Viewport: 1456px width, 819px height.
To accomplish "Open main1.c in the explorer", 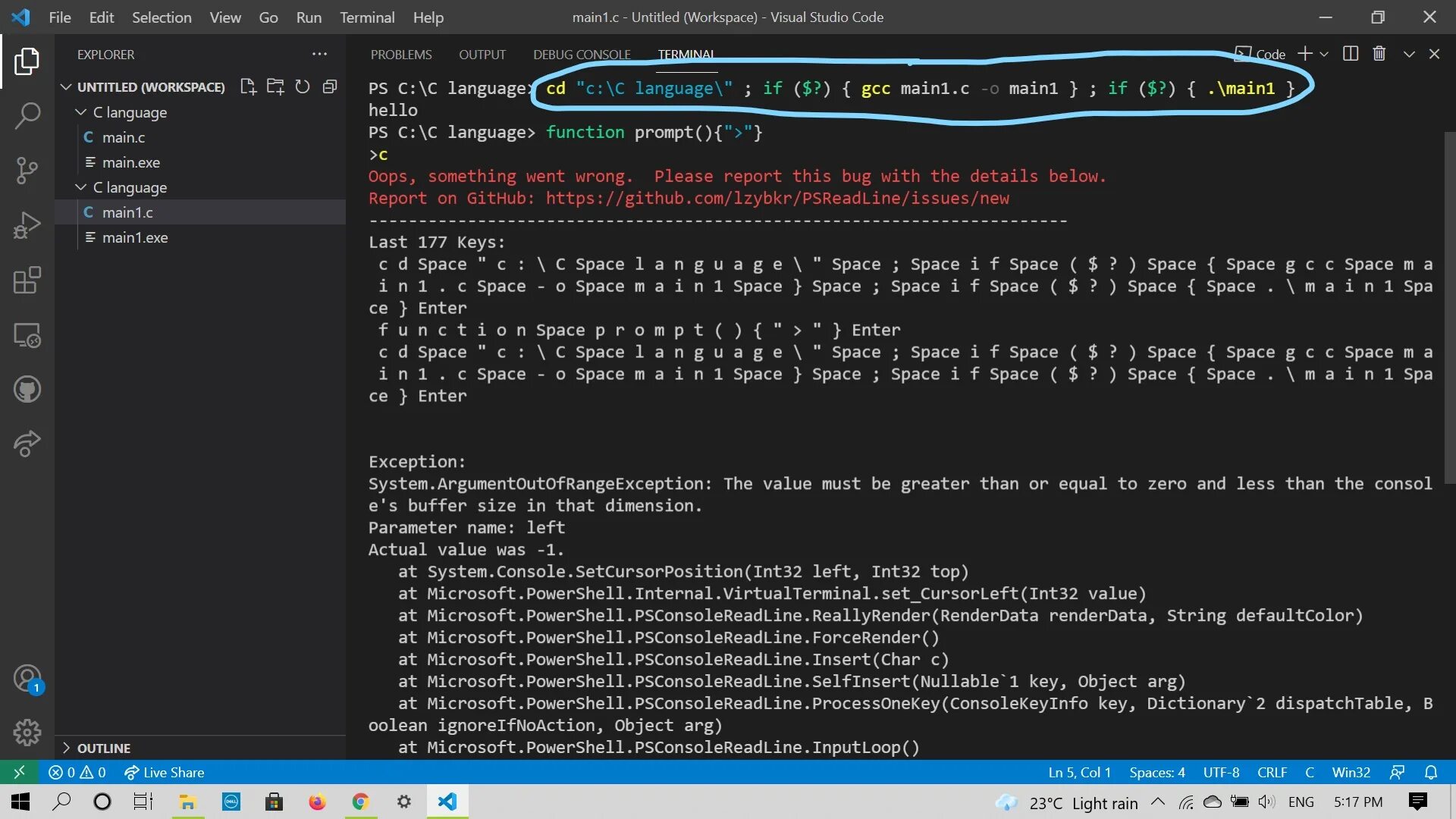I will coord(200,212).
